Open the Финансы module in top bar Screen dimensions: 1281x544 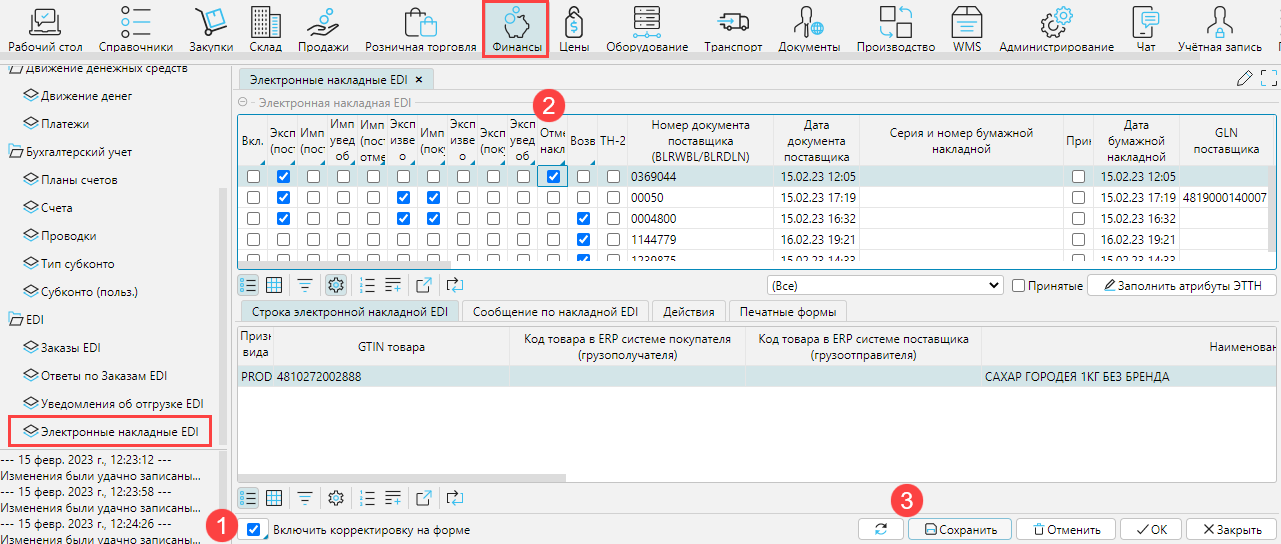516,28
